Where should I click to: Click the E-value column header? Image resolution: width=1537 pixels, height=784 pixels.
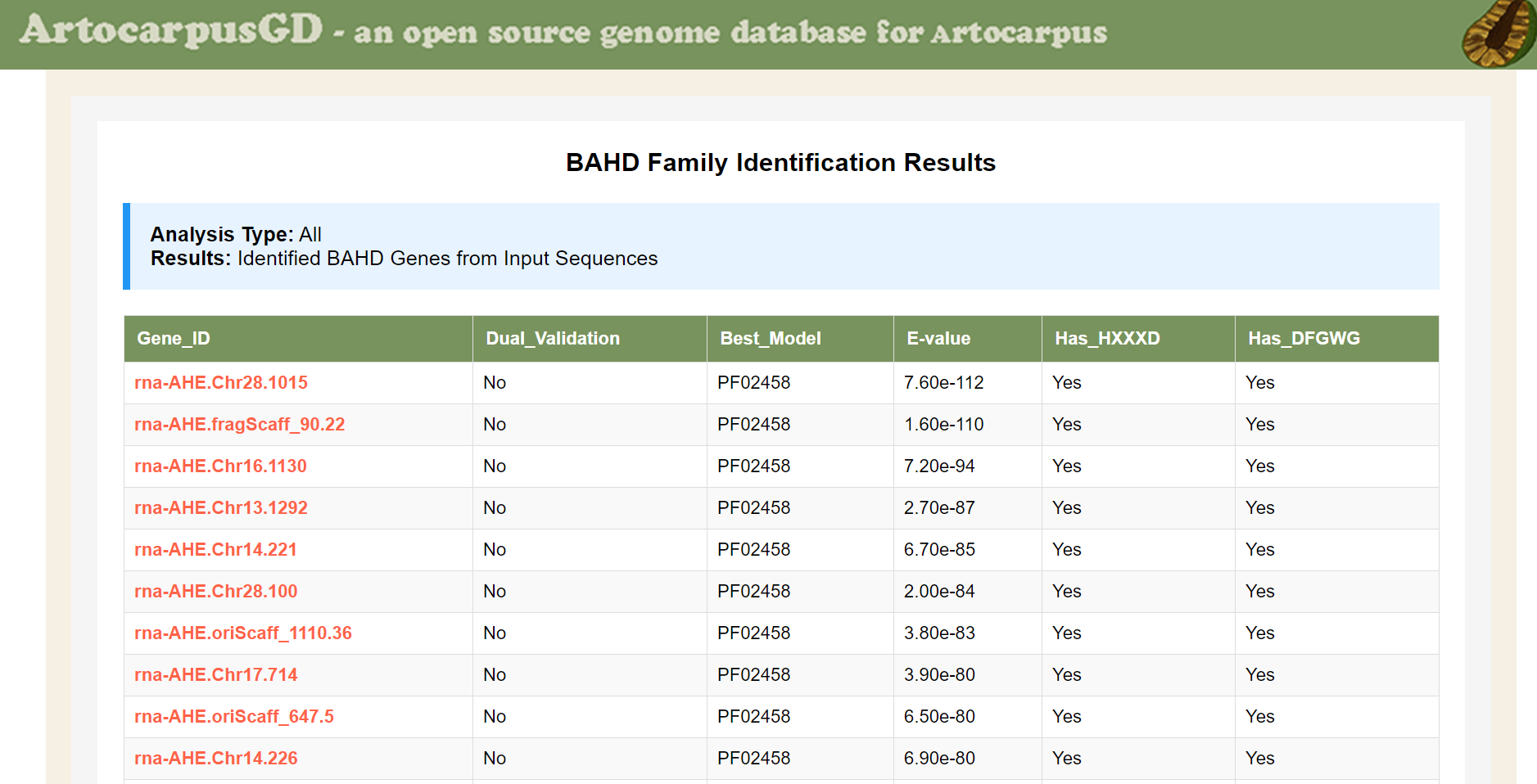938,339
